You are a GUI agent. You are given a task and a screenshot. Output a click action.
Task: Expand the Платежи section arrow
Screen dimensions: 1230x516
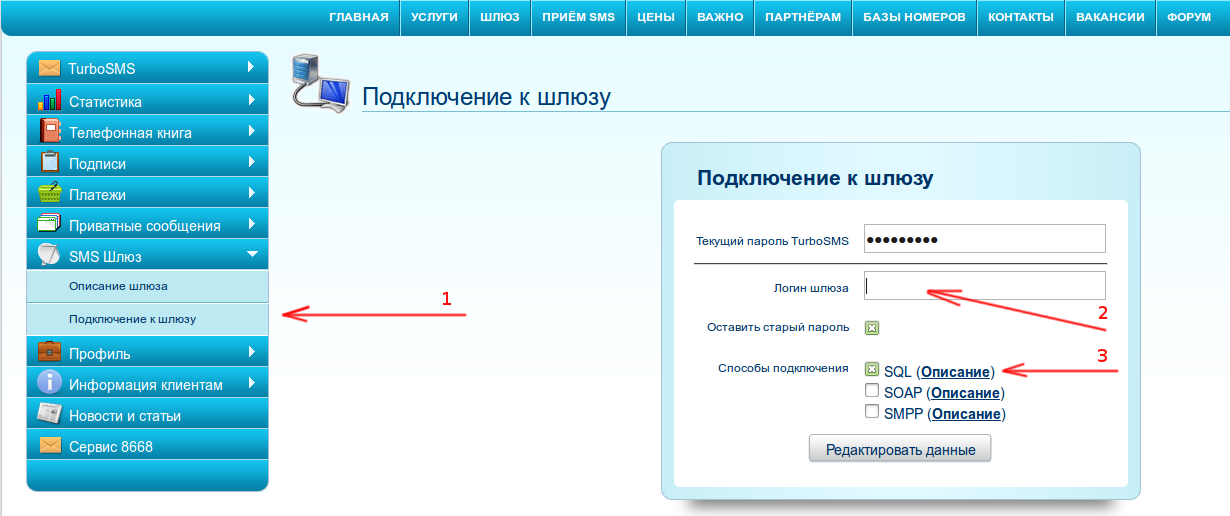pyautogui.click(x=251, y=193)
